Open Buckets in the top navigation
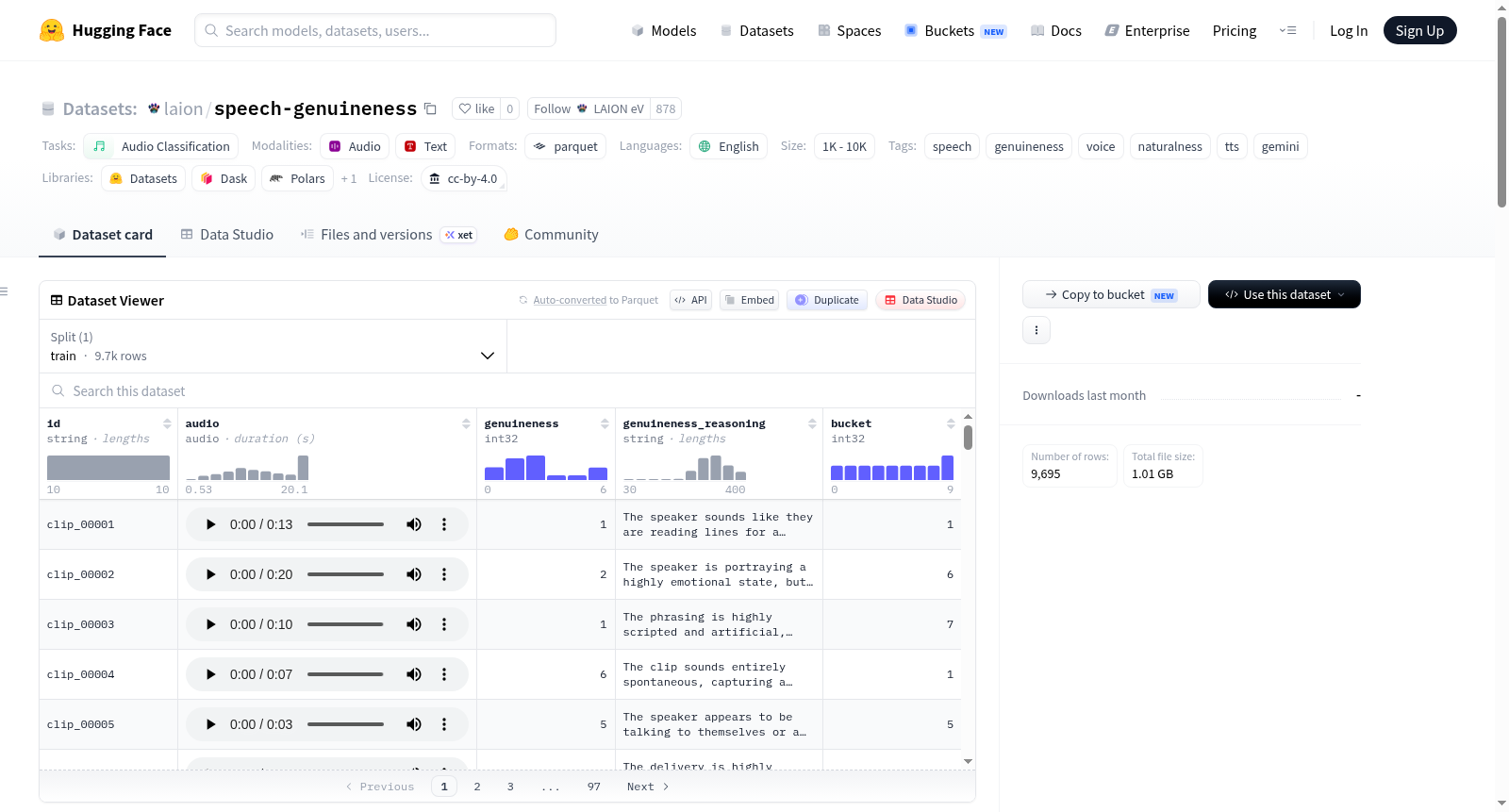This screenshot has width=1509, height=812. [955, 31]
